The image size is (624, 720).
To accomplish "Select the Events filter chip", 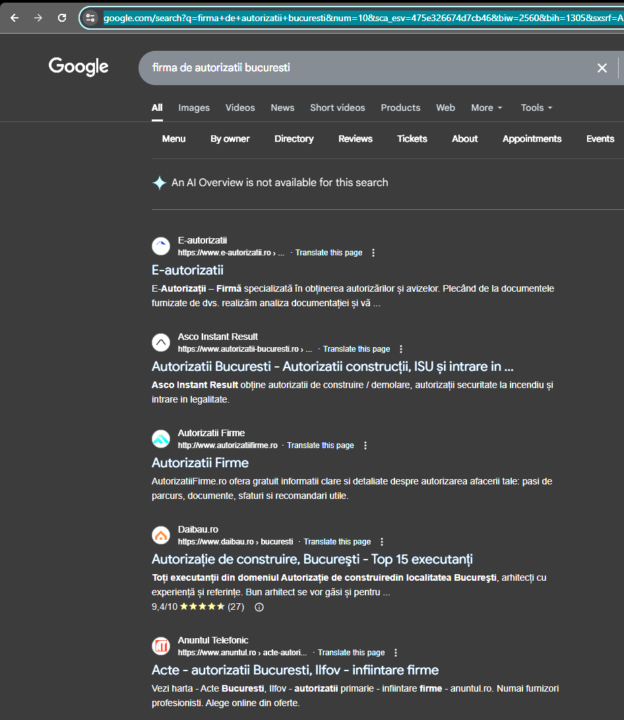I will click(x=600, y=139).
